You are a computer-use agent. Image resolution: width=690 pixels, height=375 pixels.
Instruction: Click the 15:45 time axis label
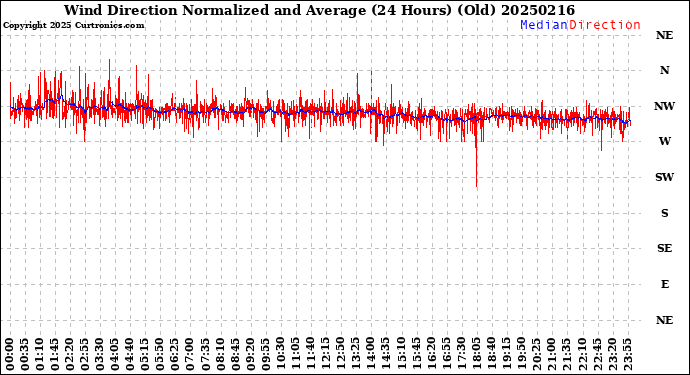pyautogui.click(x=416, y=354)
